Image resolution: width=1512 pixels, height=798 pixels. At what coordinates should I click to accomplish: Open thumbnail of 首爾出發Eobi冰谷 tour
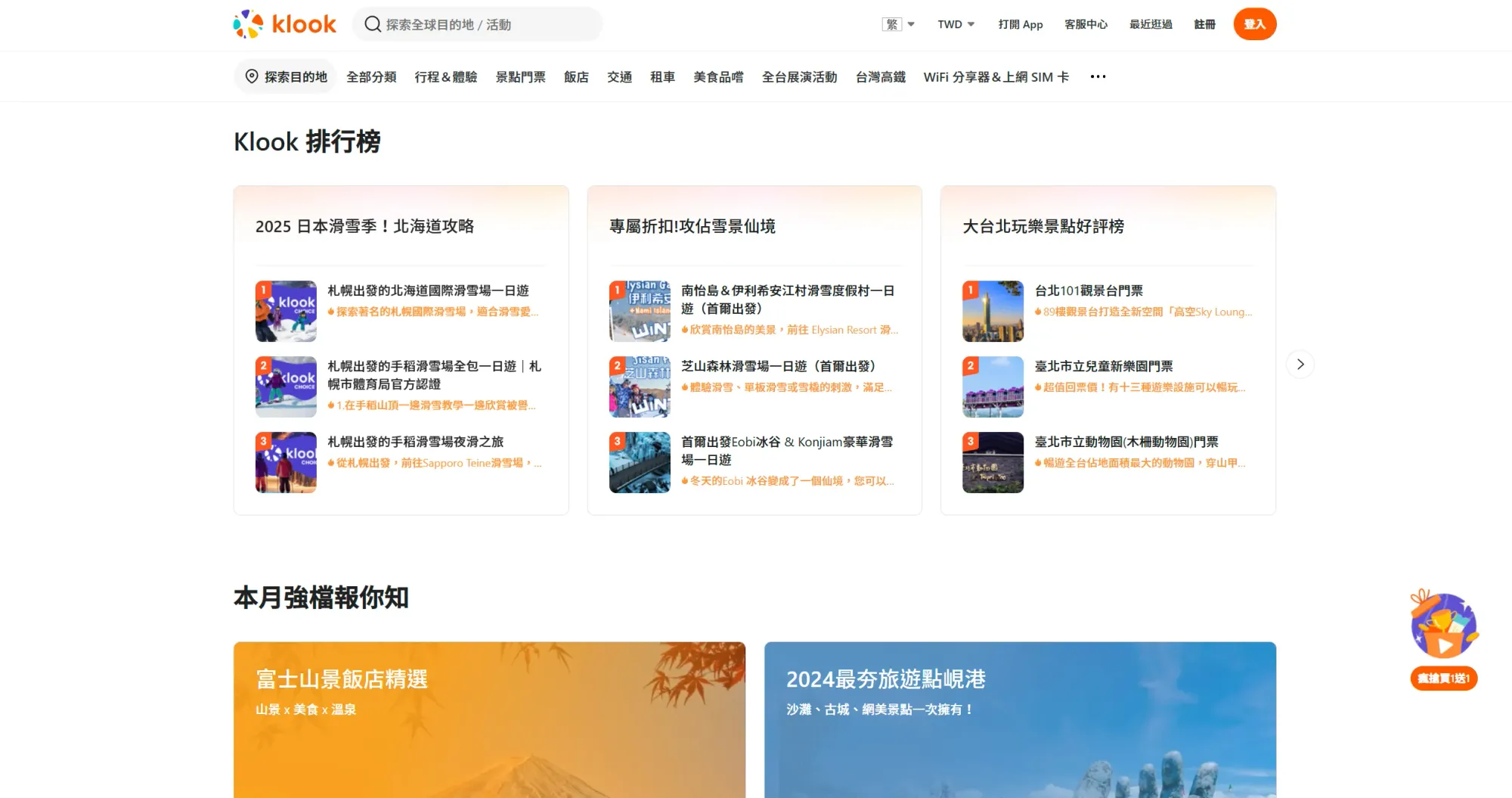click(x=640, y=462)
